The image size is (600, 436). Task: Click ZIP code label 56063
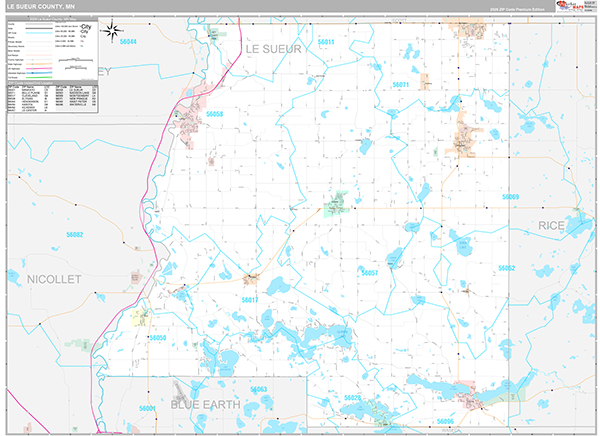tap(258, 389)
